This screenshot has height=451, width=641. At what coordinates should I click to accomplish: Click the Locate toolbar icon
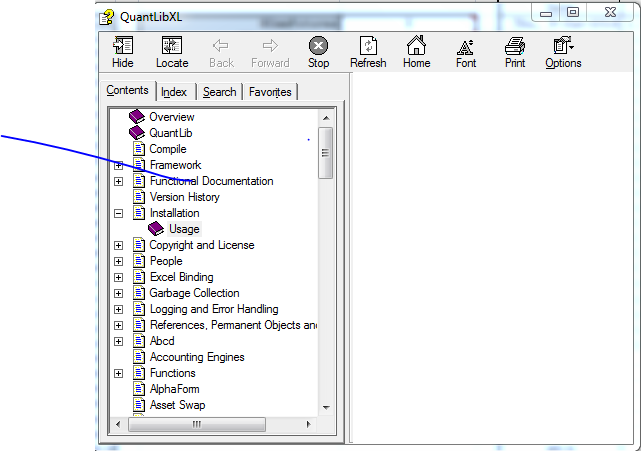point(172,47)
